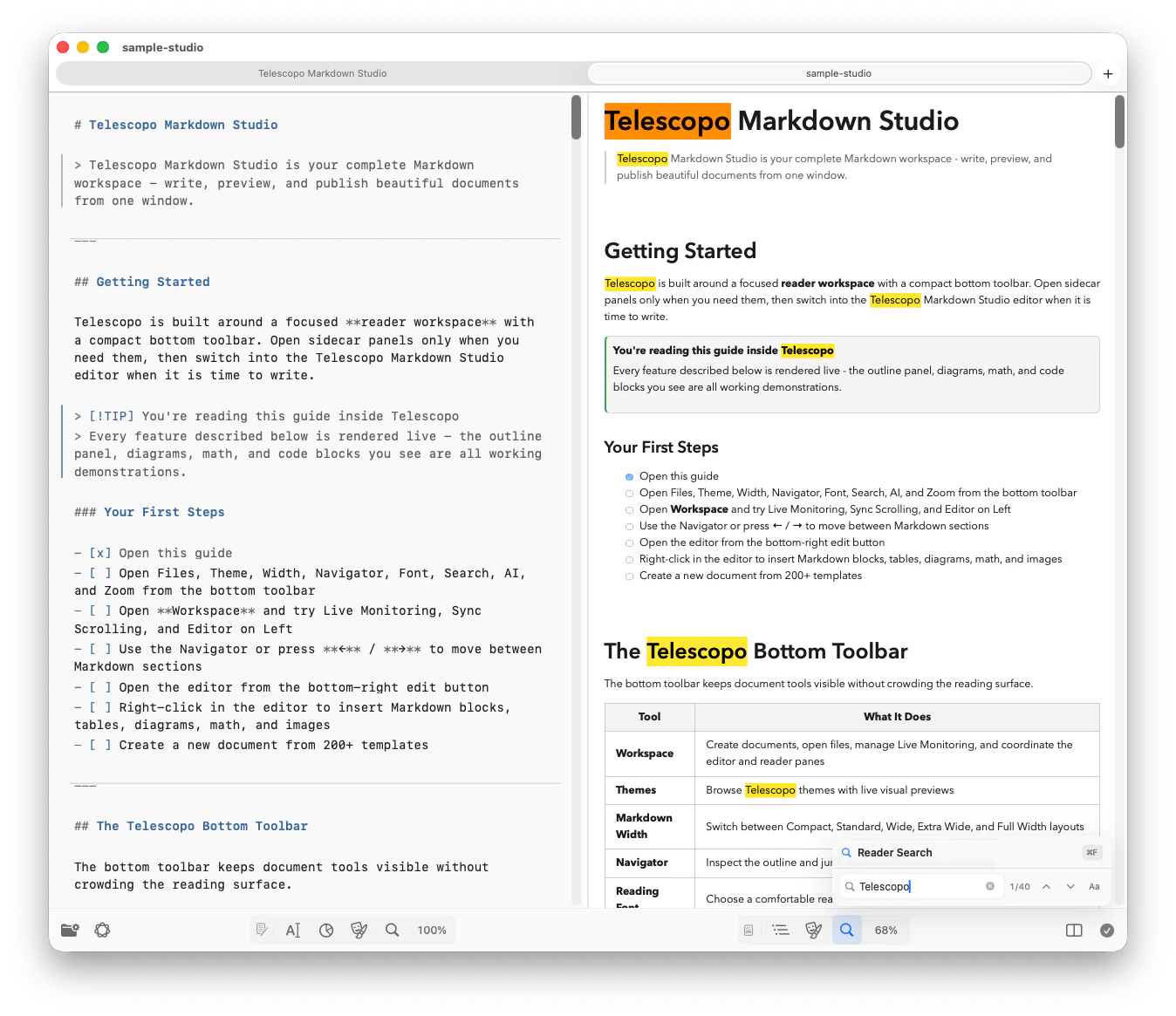Open the editor 100% zoom control
This screenshot has height=1016, width=1176.
[x=432, y=930]
